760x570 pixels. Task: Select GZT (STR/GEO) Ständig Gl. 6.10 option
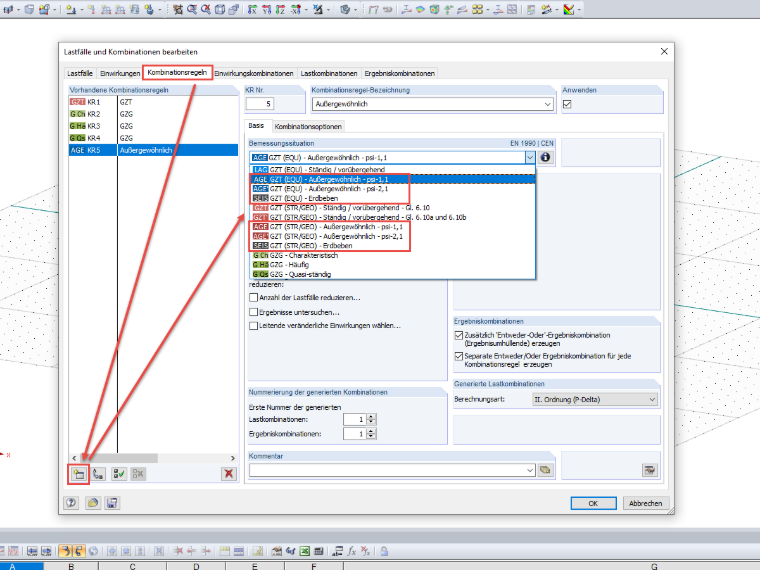(393, 207)
